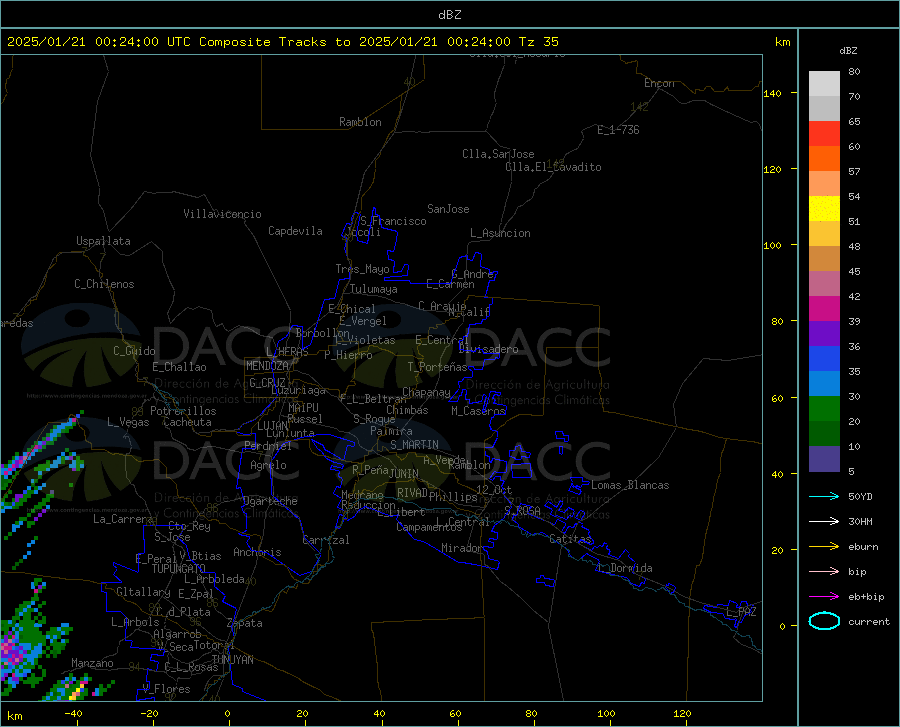
Task: Click the dBZ title at top
Action: tap(449, 15)
